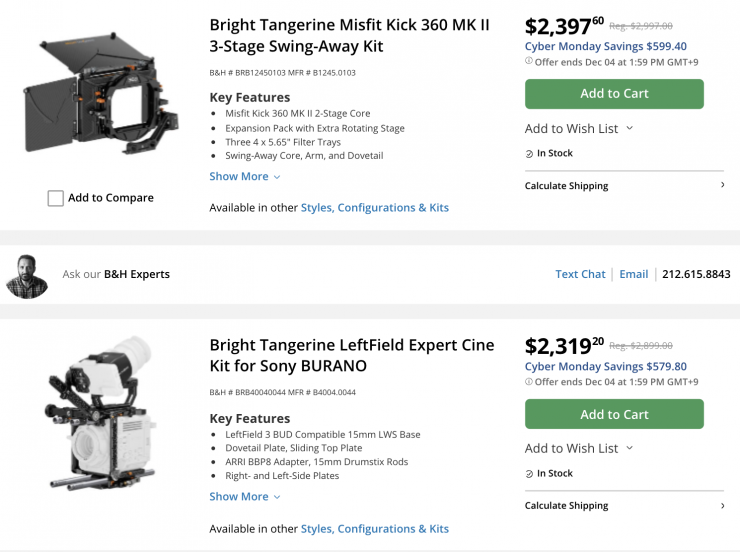The height and width of the screenshot is (552, 740).
Task: Open Styles, Configurations & Kits for Misfit Kick
Action: [374, 208]
